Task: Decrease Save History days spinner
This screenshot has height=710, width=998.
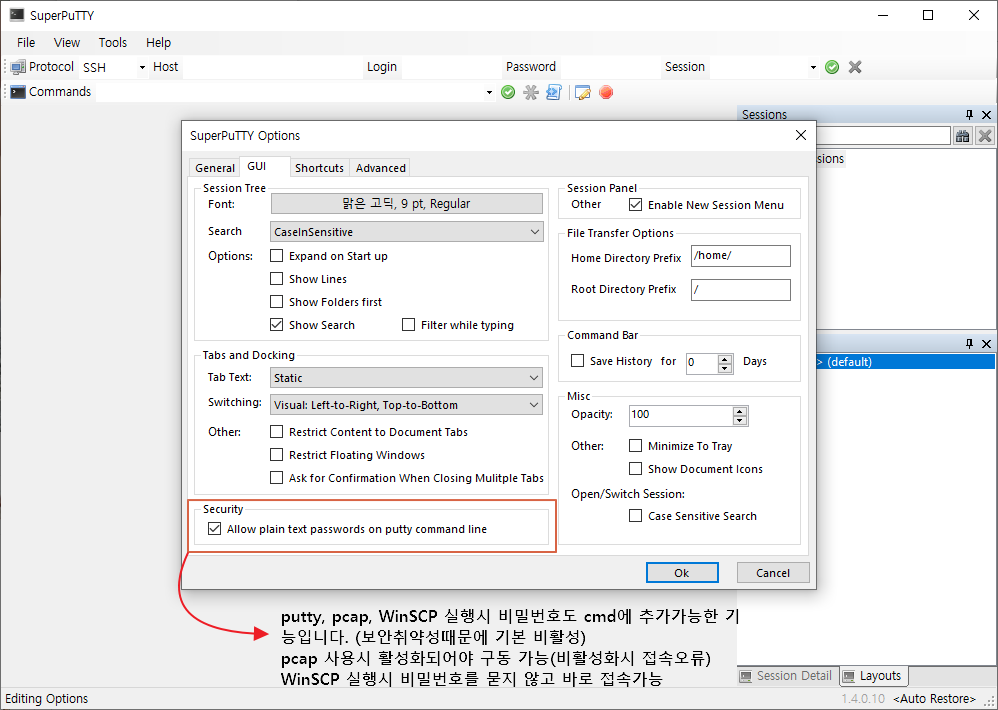Action: coord(725,368)
